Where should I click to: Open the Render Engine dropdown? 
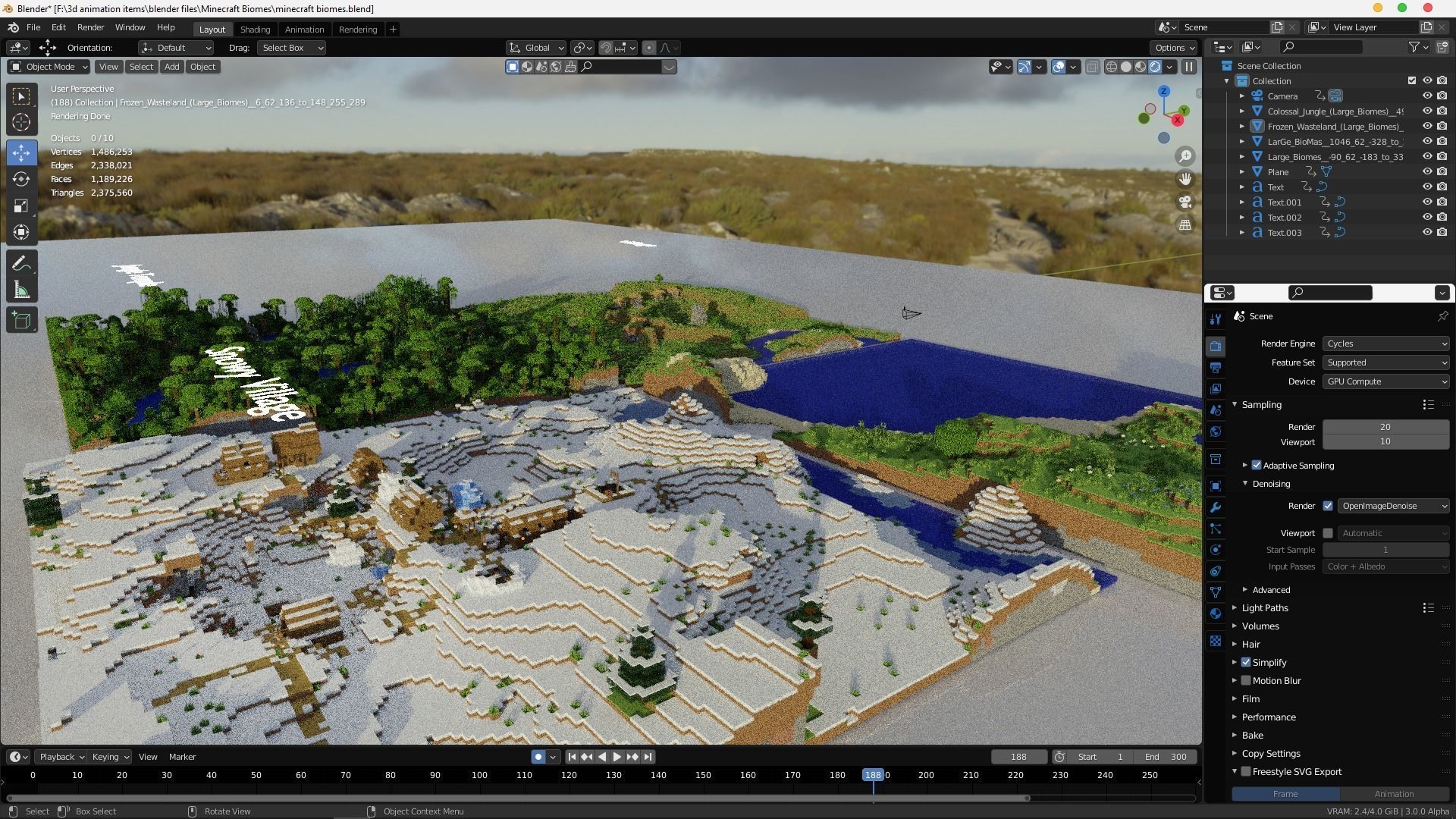pos(1385,344)
